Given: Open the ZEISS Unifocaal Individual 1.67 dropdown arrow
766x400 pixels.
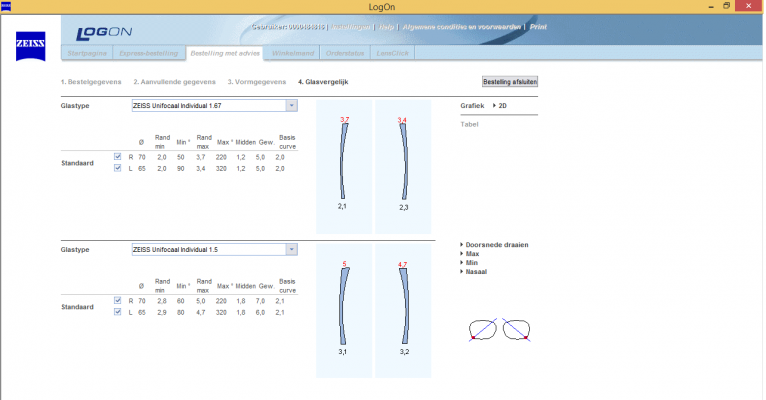Looking at the screenshot, I should click(x=292, y=105).
